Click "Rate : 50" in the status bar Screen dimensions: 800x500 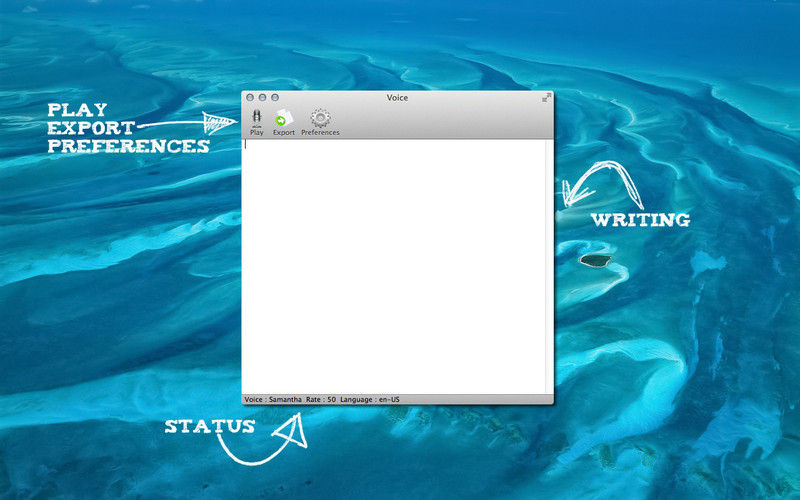[x=321, y=399]
